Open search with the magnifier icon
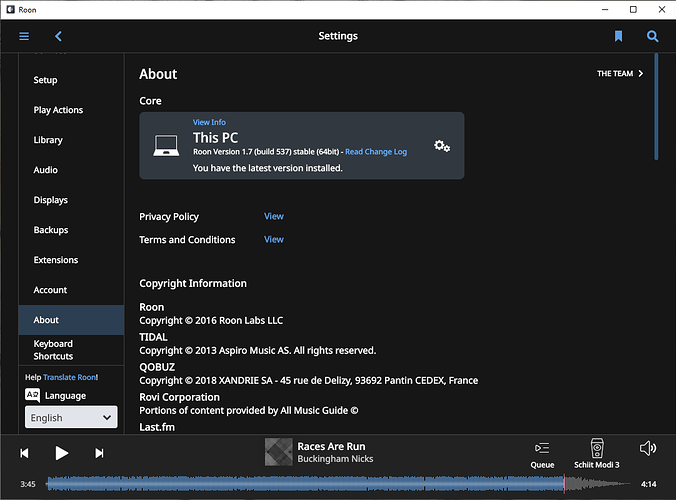The image size is (676, 500). click(652, 36)
